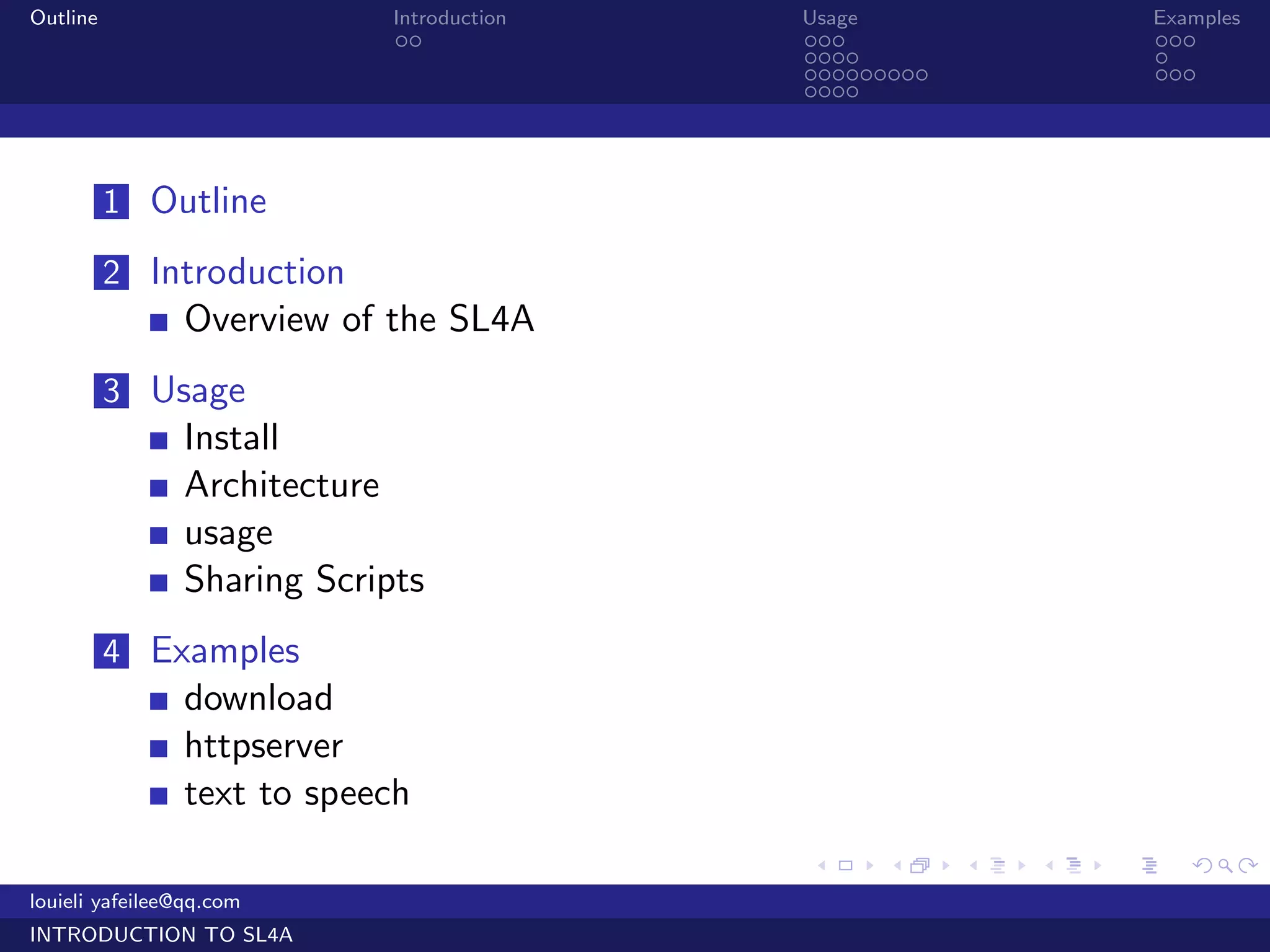The width and height of the screenshot is (1270, 952).
Task: Go to next subsection via right arrow
Action: point(1022,865)
